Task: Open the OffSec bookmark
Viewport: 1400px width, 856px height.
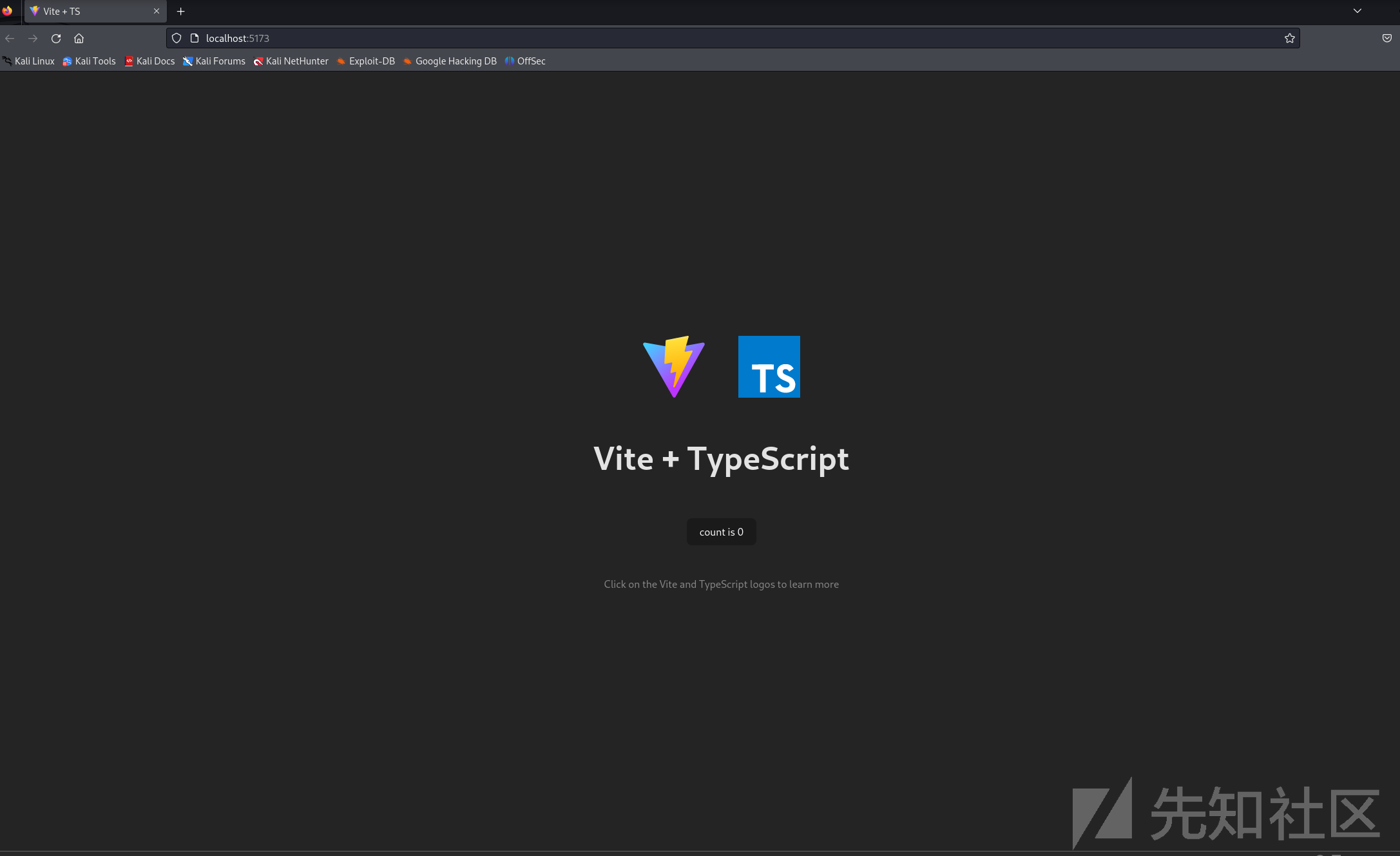Action: (525, 61)
